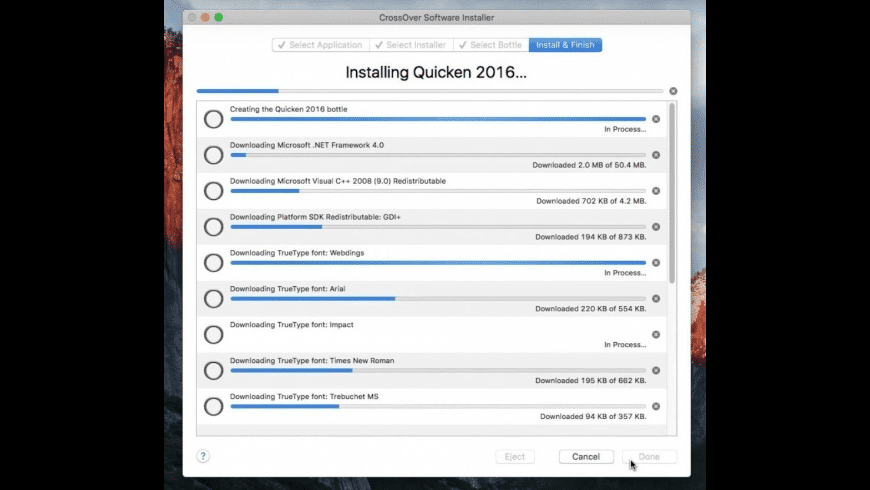The width and height of the screenshot is (870, 490).
Task: Click status circle for Impact font
Action: click(x=213, y=335)
